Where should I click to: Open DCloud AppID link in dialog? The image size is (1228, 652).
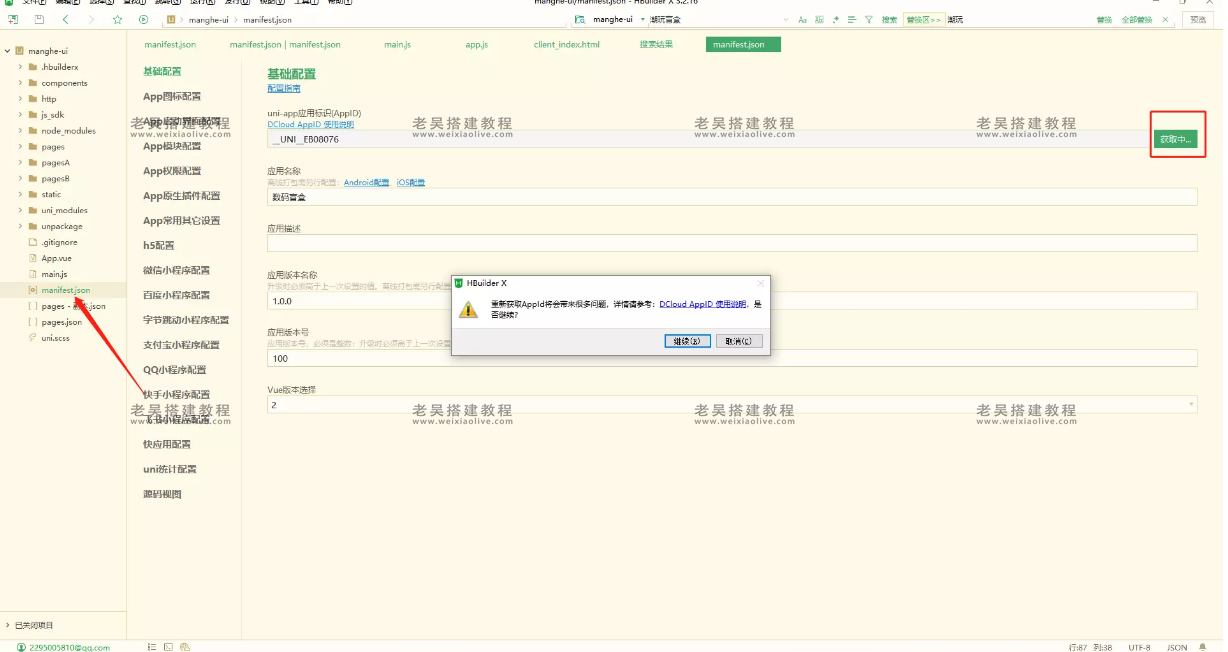coord(703,303)
